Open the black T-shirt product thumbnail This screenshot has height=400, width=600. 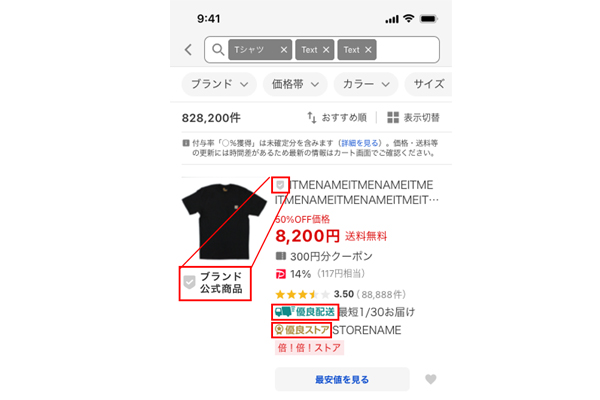coord(224,221)
